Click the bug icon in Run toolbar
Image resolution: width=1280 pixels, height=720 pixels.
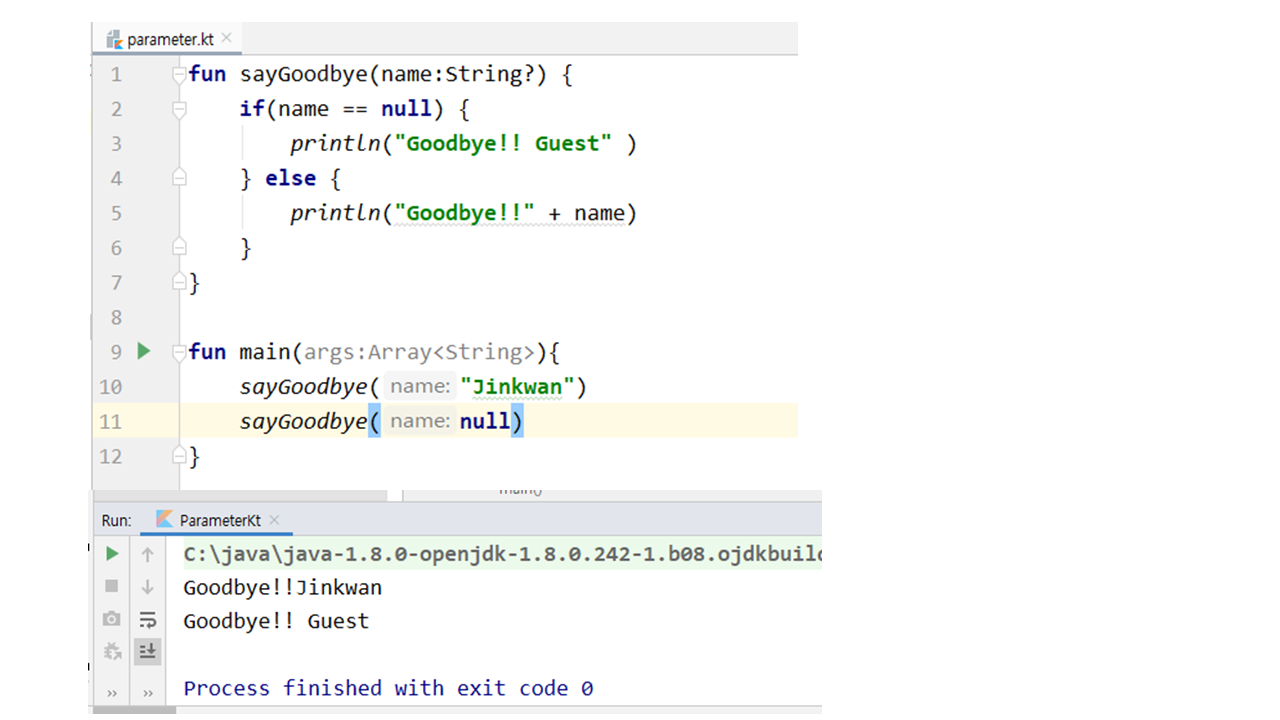click(112, 652)
